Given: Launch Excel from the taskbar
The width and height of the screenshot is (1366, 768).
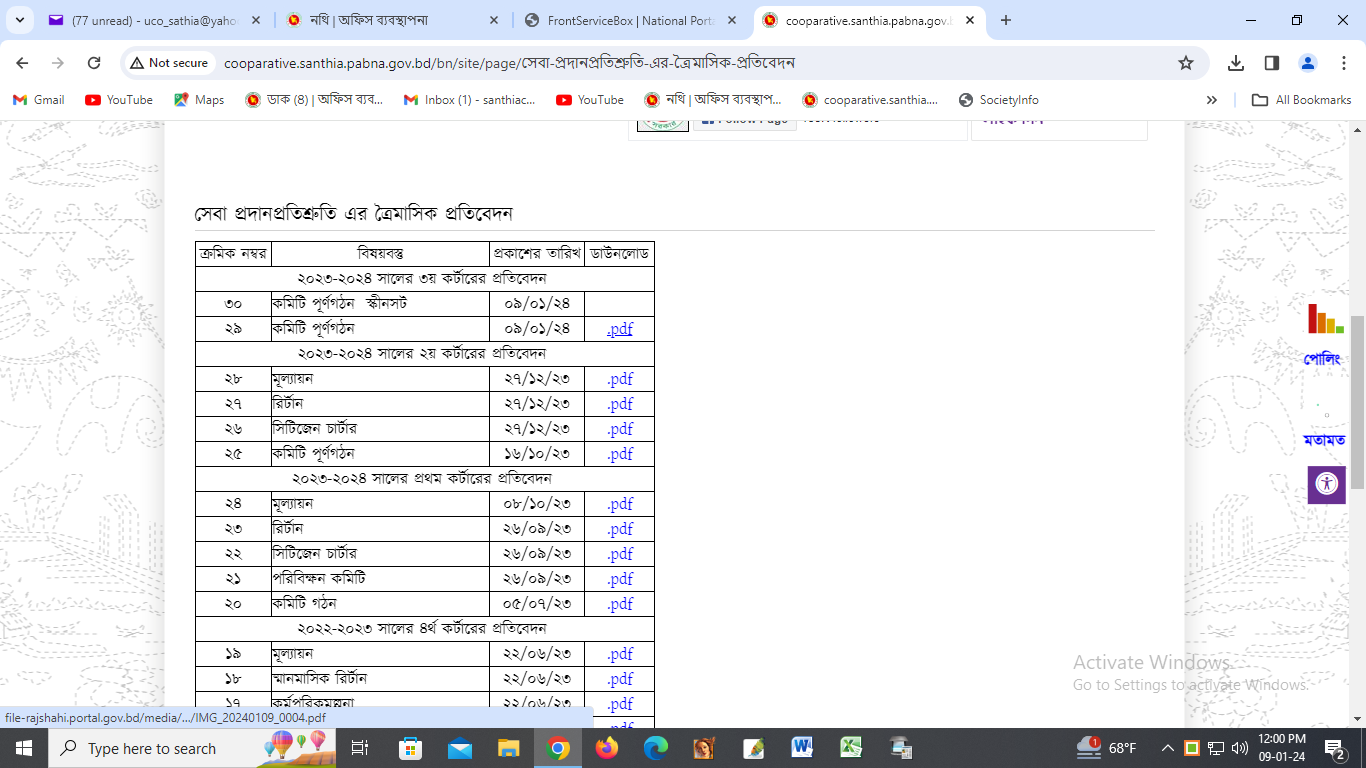Looking at the screenshot, I should 851,748.
